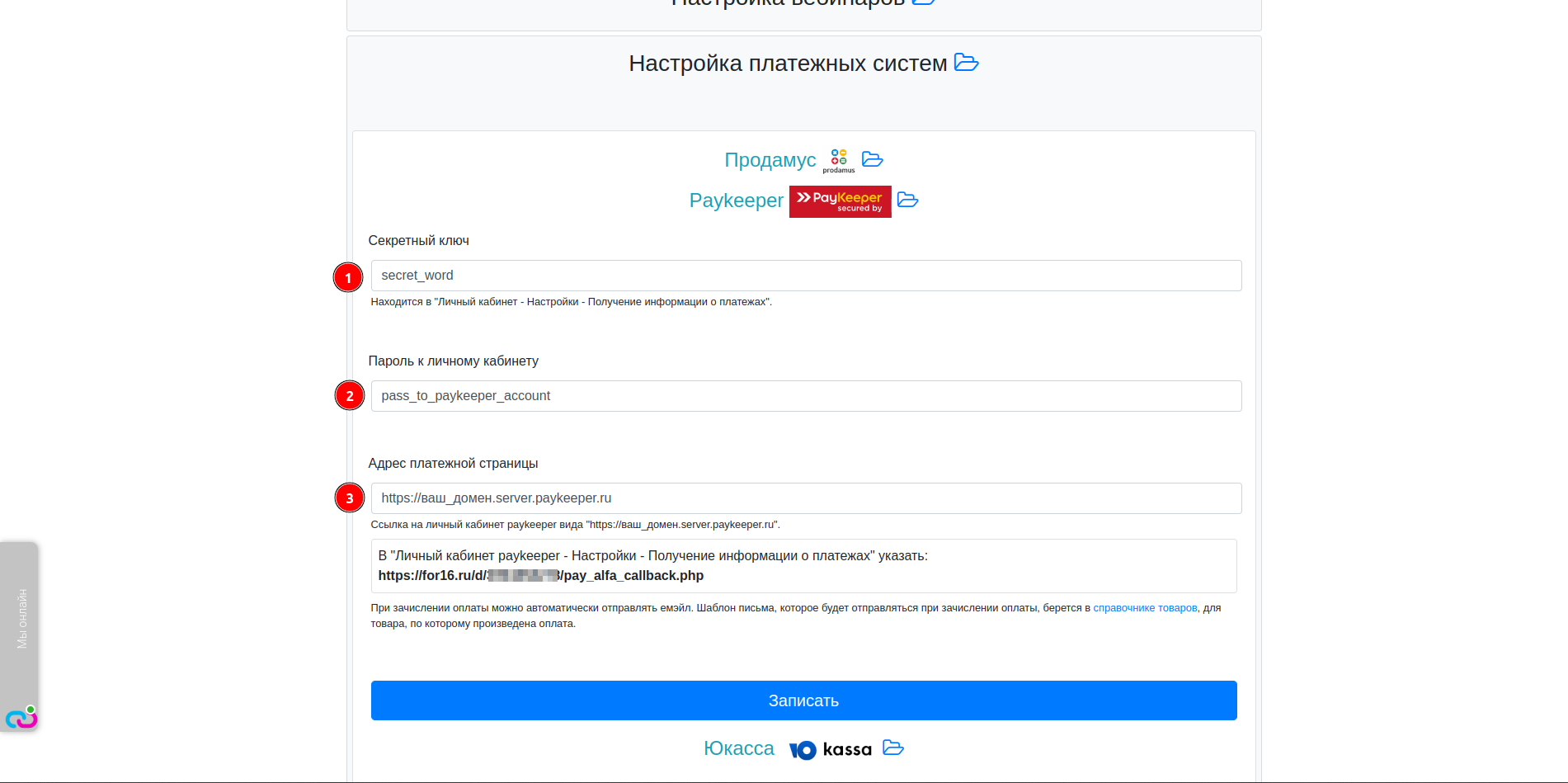Open the Продамус settings link
1568x783 pixels.
pos(770,160)
